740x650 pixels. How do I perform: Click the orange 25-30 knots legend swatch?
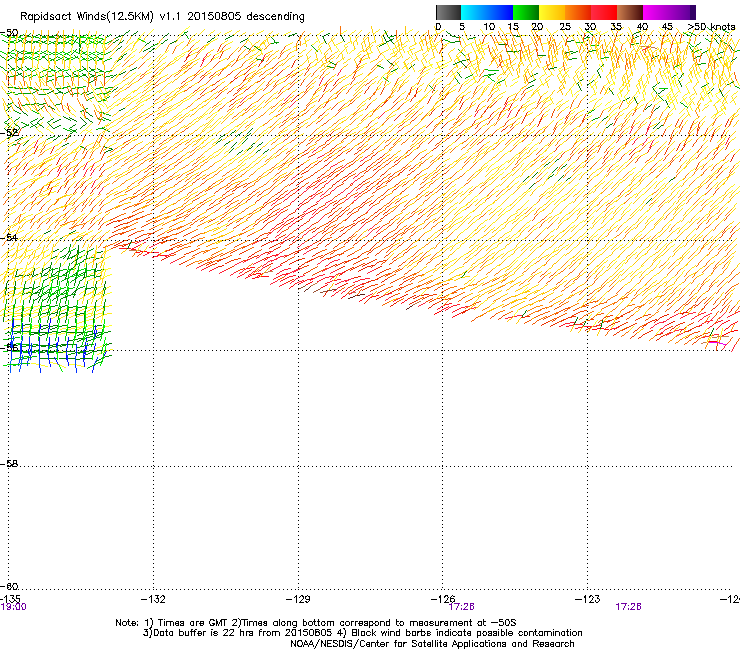[x=578, y=12]
